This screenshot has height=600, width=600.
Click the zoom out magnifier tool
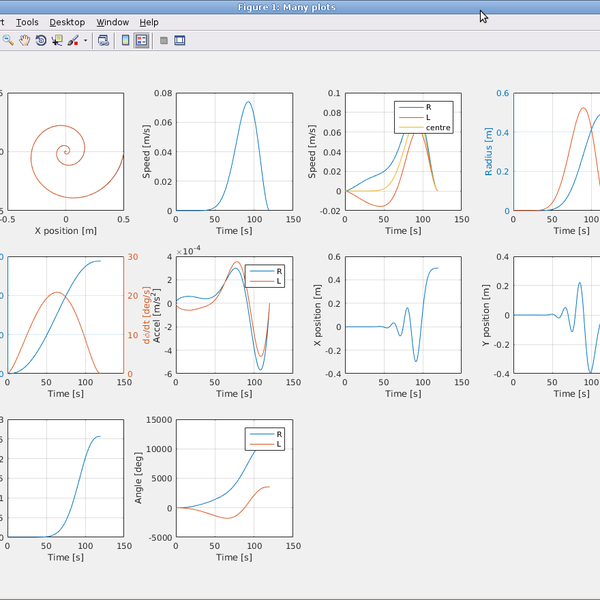[x=8, y=41]
